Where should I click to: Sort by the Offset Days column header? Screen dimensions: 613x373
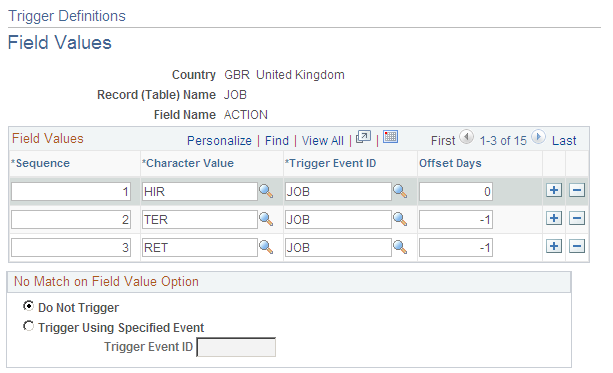coord(450,163)
